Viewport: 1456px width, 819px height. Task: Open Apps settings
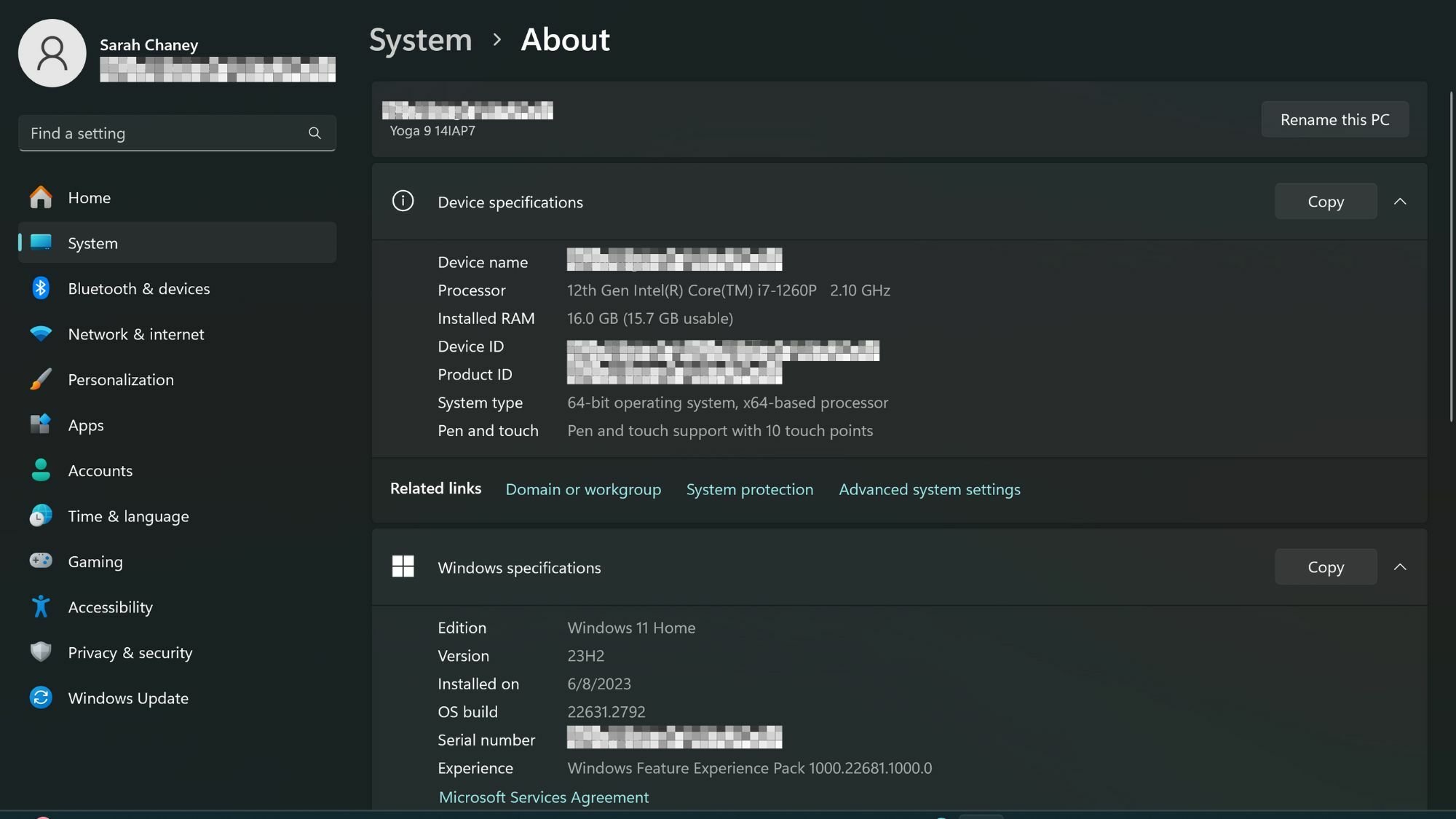pyautogui.click(x=85, y=424)
